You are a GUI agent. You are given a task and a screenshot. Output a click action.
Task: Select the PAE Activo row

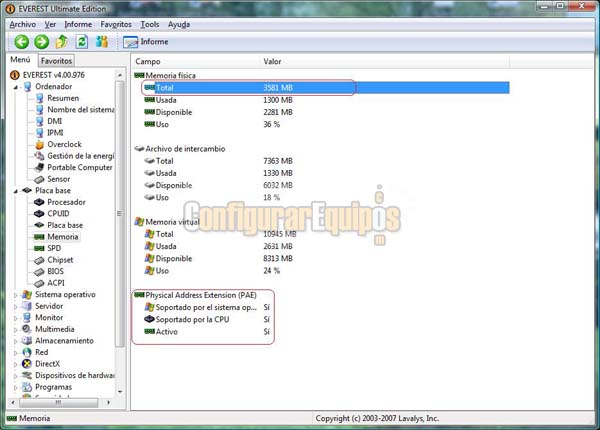[207, 332]
